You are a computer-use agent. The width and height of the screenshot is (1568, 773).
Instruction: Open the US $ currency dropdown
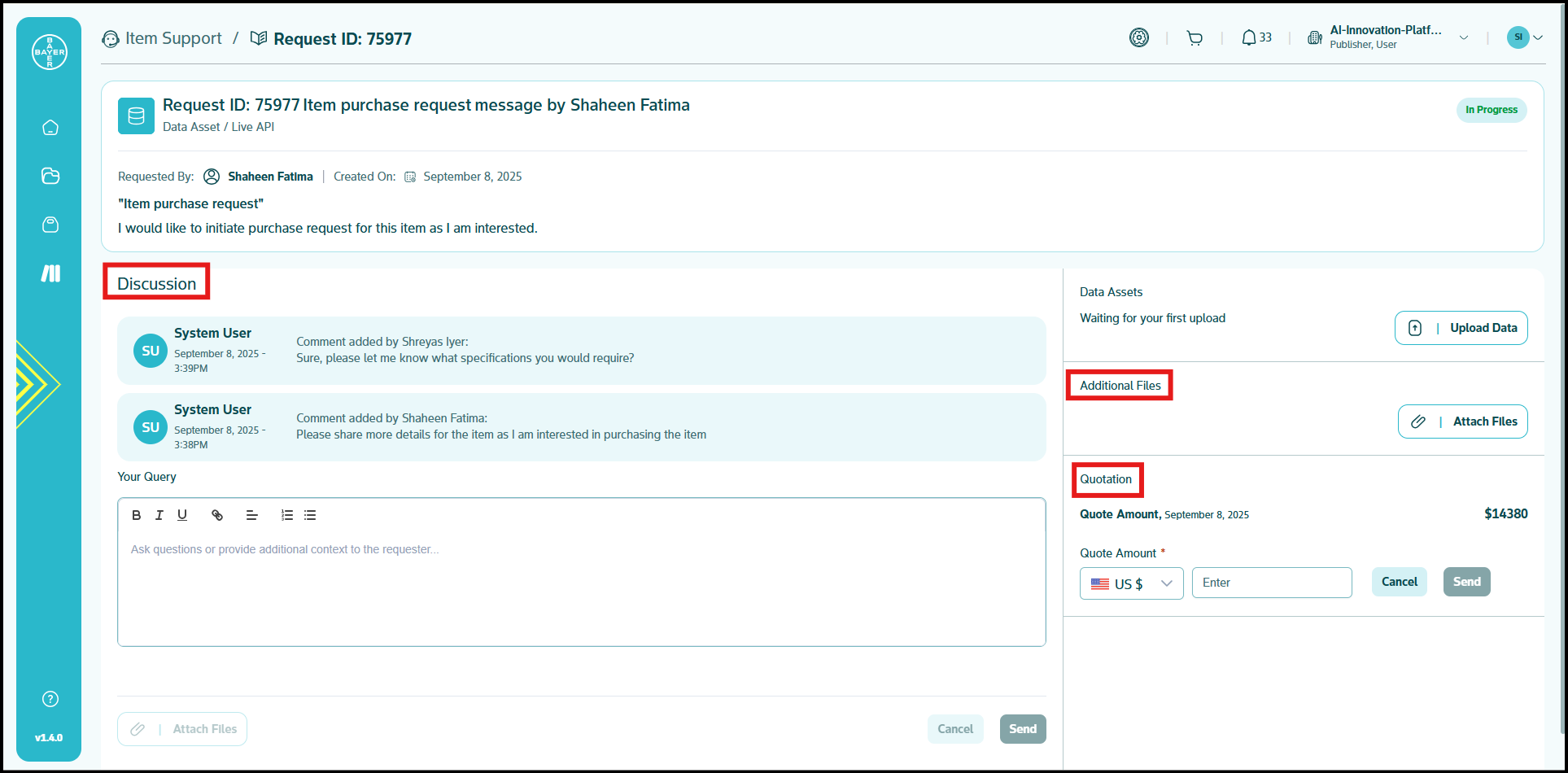pos(1131,583)
